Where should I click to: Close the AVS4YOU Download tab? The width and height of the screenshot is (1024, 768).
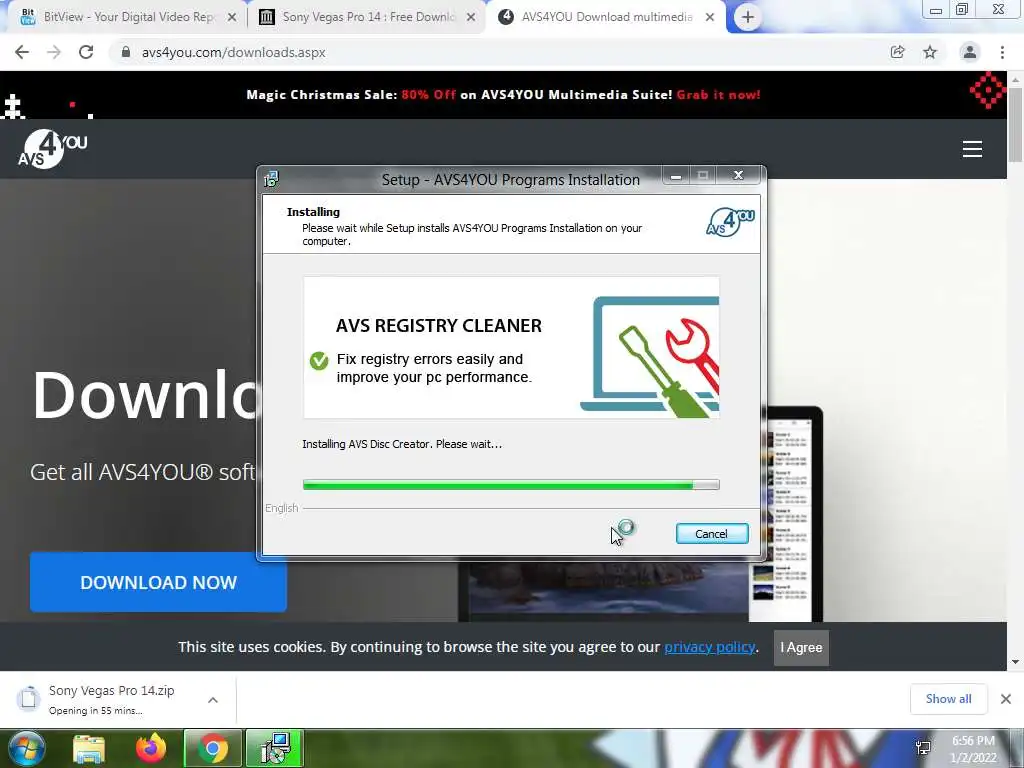pyautogui.click(x=710, y=18)
